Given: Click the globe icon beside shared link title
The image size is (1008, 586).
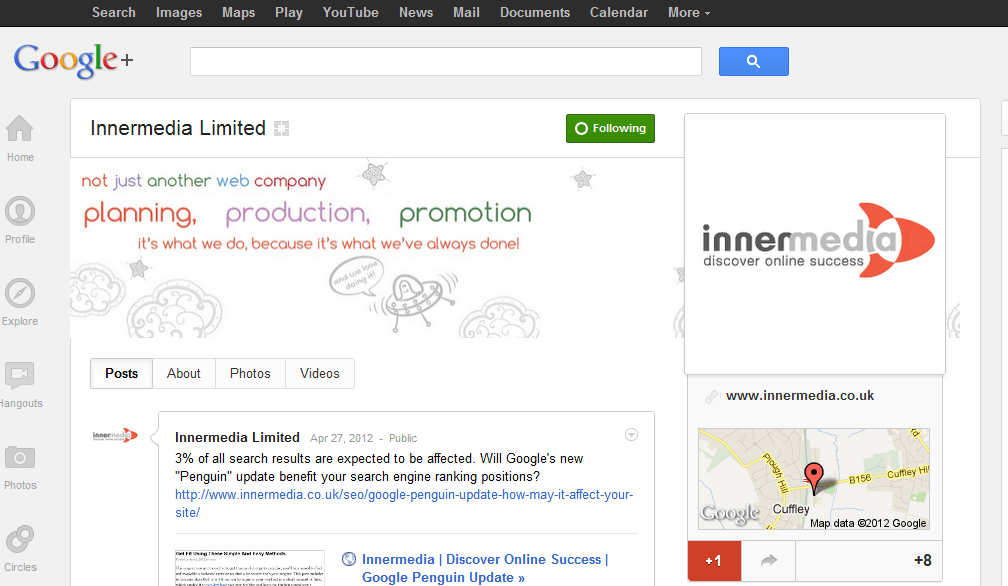Looking at the screenshot, I should [348, 559].
